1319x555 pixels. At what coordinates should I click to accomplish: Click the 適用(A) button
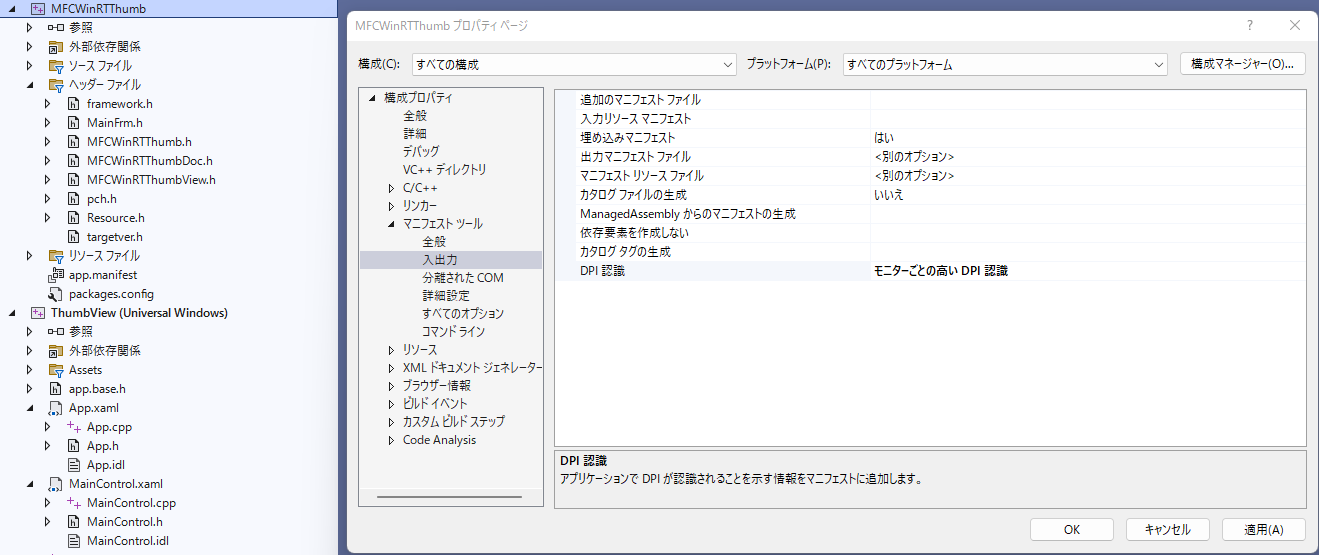(1263, 529)
